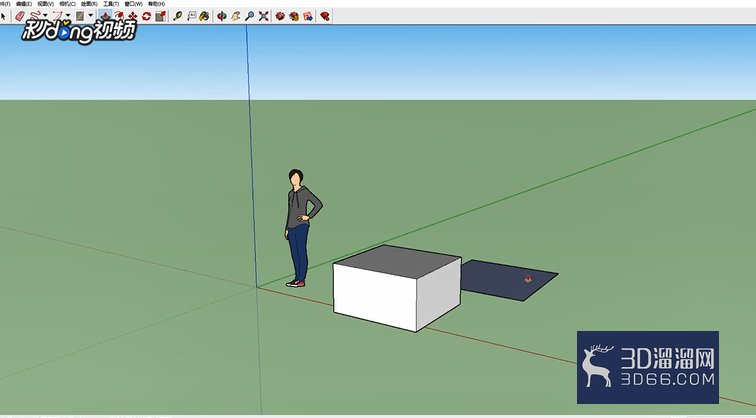Activate the Arc drawing tool
This screenshot has height=418, width=756.
(x=57, y=16)
